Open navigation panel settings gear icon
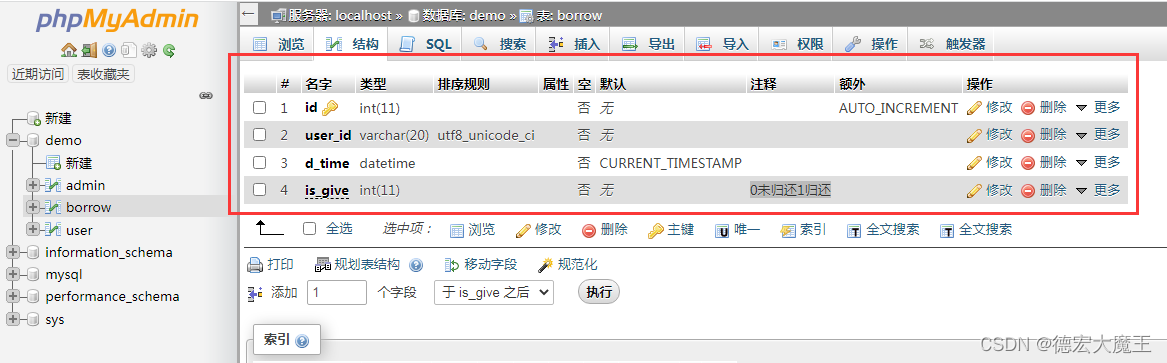The height and width of the screenshot is (363, 1167). coord(149,51)
